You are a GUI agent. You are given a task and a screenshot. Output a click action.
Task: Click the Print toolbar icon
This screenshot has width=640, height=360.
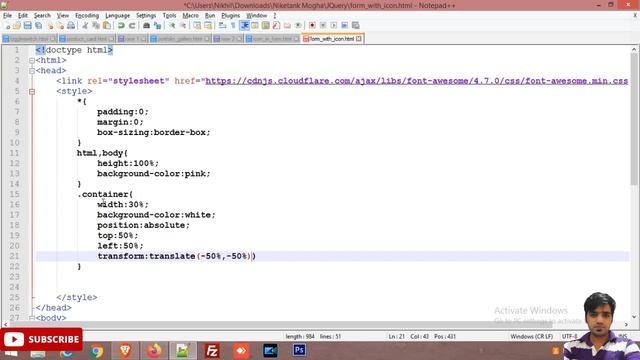pos(71,26)
